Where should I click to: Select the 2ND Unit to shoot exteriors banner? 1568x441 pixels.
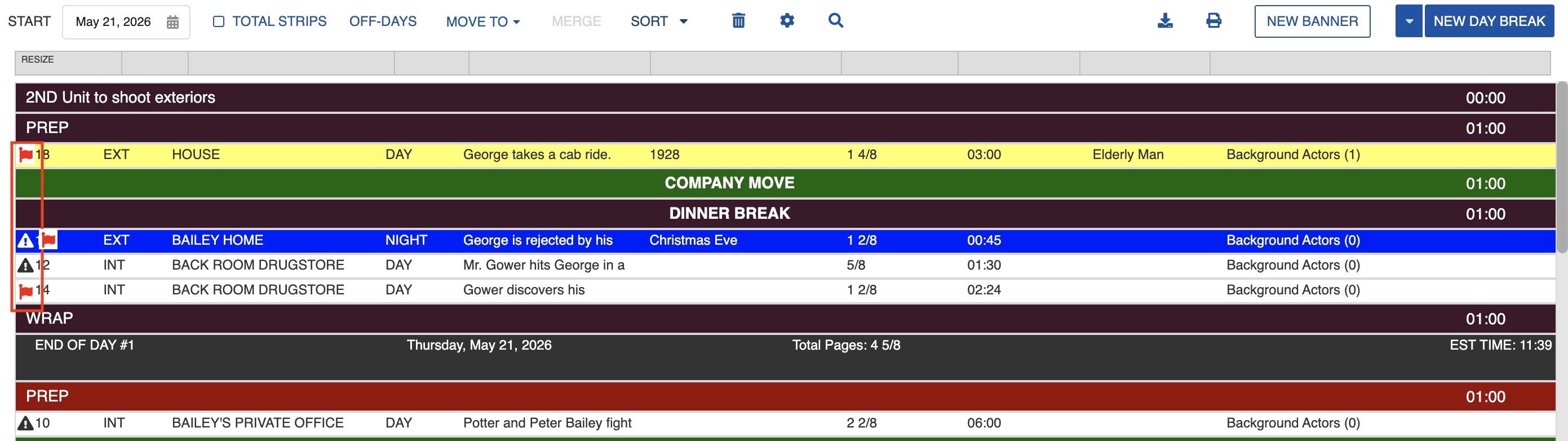(x=785, y=98)
